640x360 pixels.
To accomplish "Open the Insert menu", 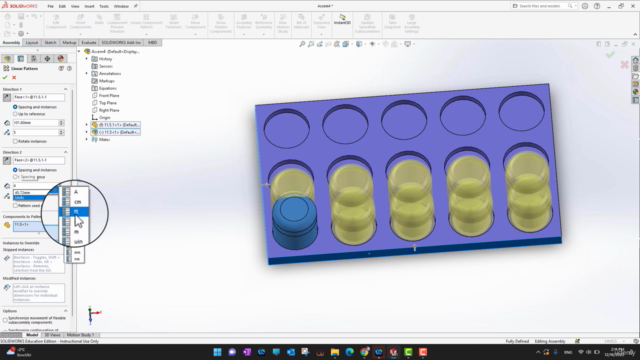I will (x=89, y=6).
